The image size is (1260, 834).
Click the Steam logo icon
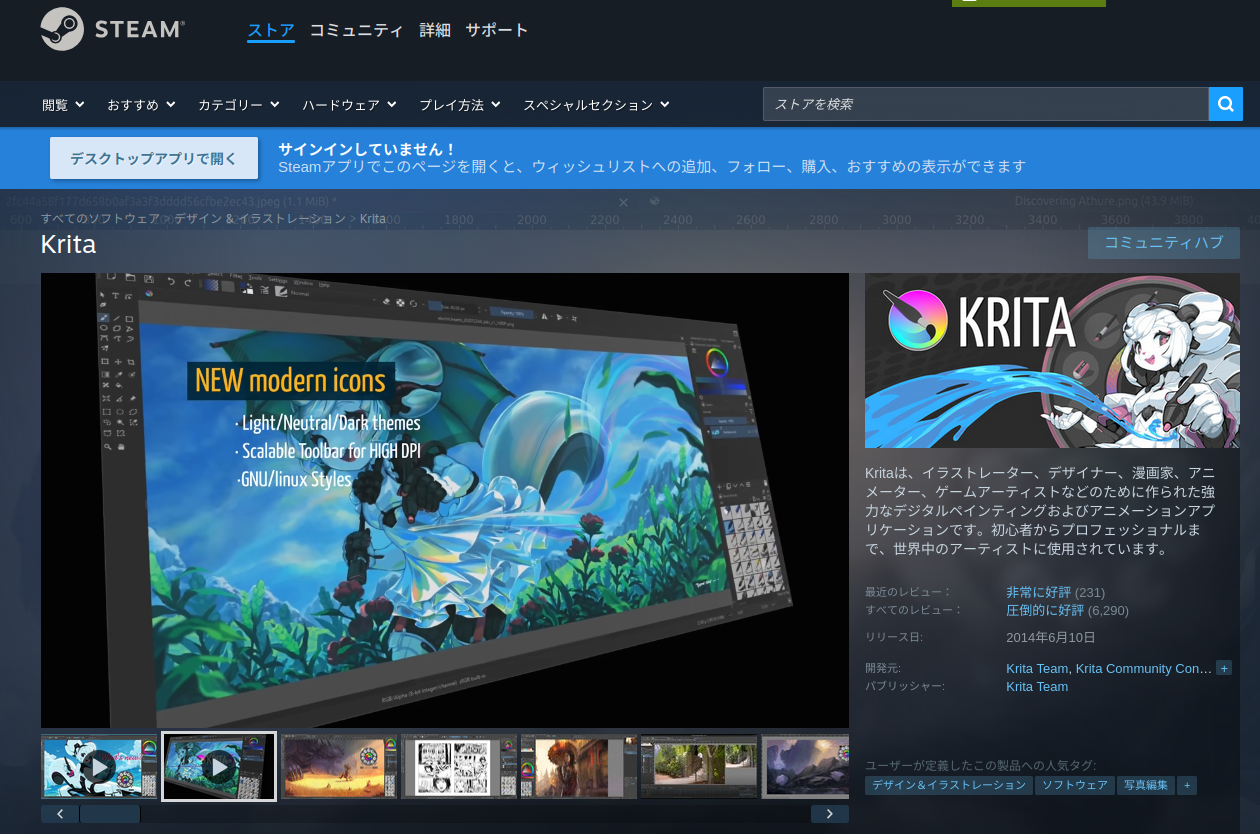click(62, 29)
